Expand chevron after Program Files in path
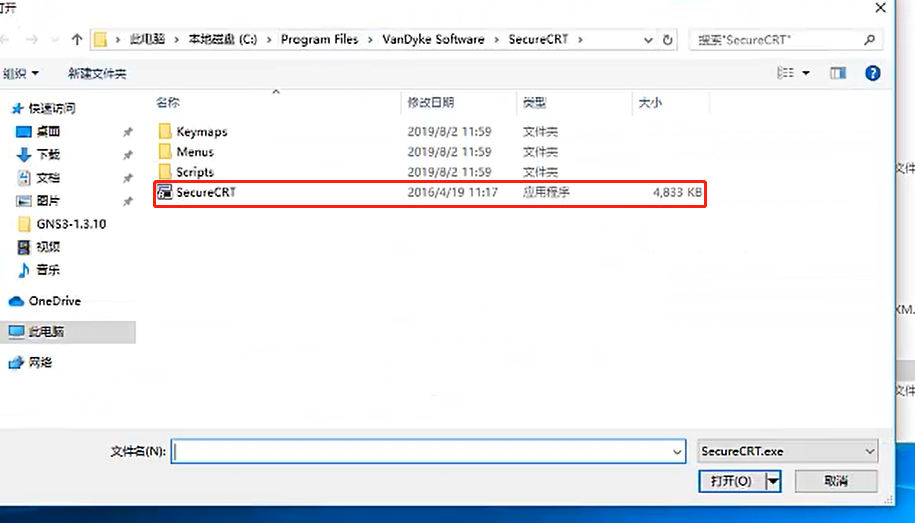This screenshot has height=523, width=915. [x=370, y=40]
